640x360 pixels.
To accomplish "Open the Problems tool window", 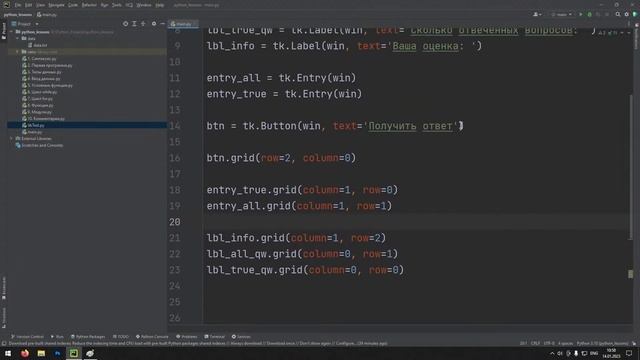I will click(x=187, y=337).
